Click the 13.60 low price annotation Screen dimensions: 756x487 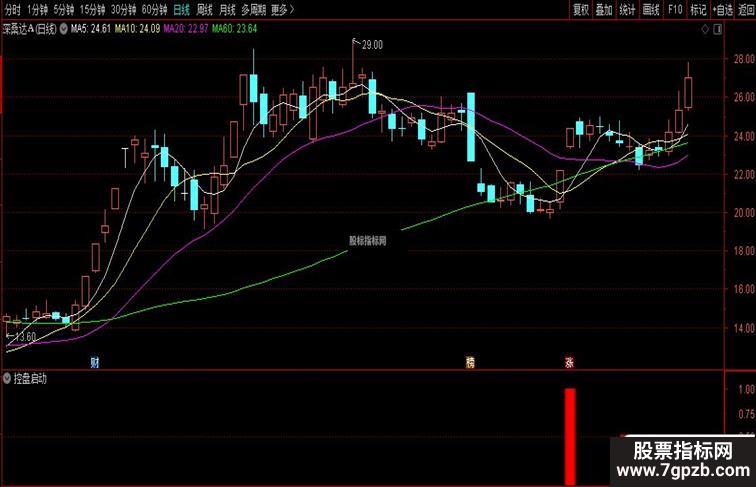[x=25, y=337]
